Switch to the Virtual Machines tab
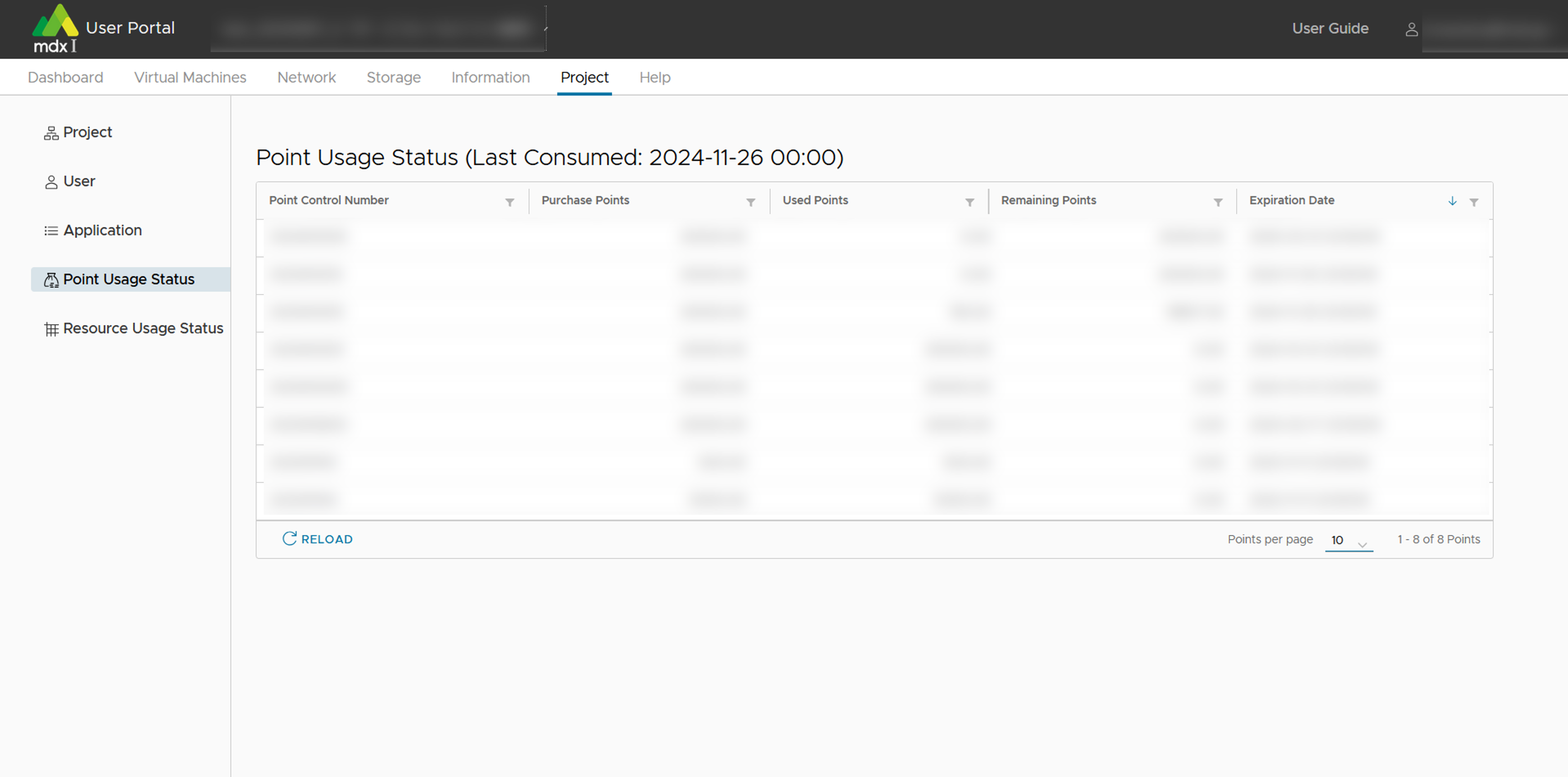The width and height of the screenshot is (1568, 777). pos(190,77)
